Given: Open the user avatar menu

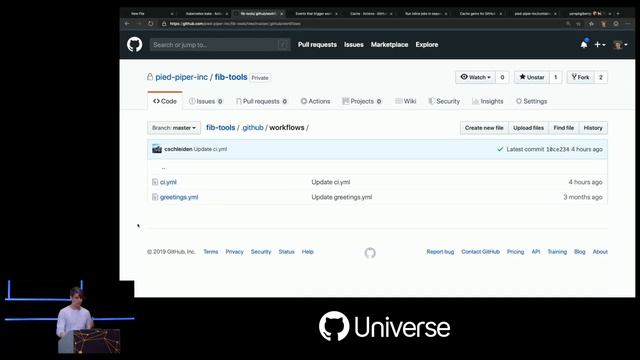Looking at the screenshot, I should (x=620, y=44).
